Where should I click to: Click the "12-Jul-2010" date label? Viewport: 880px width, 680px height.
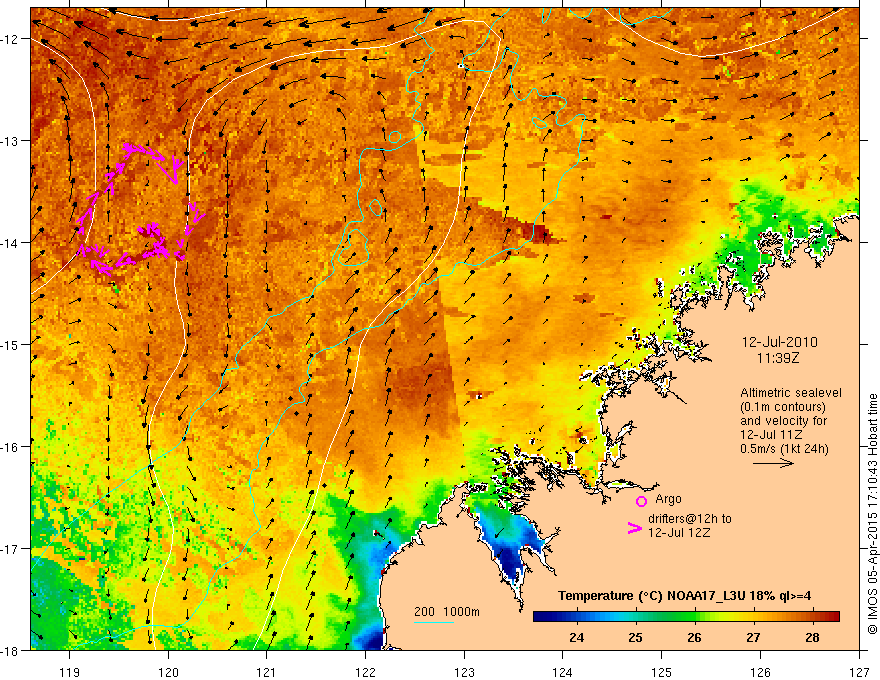pyautogui.click(x=780, y=342)
